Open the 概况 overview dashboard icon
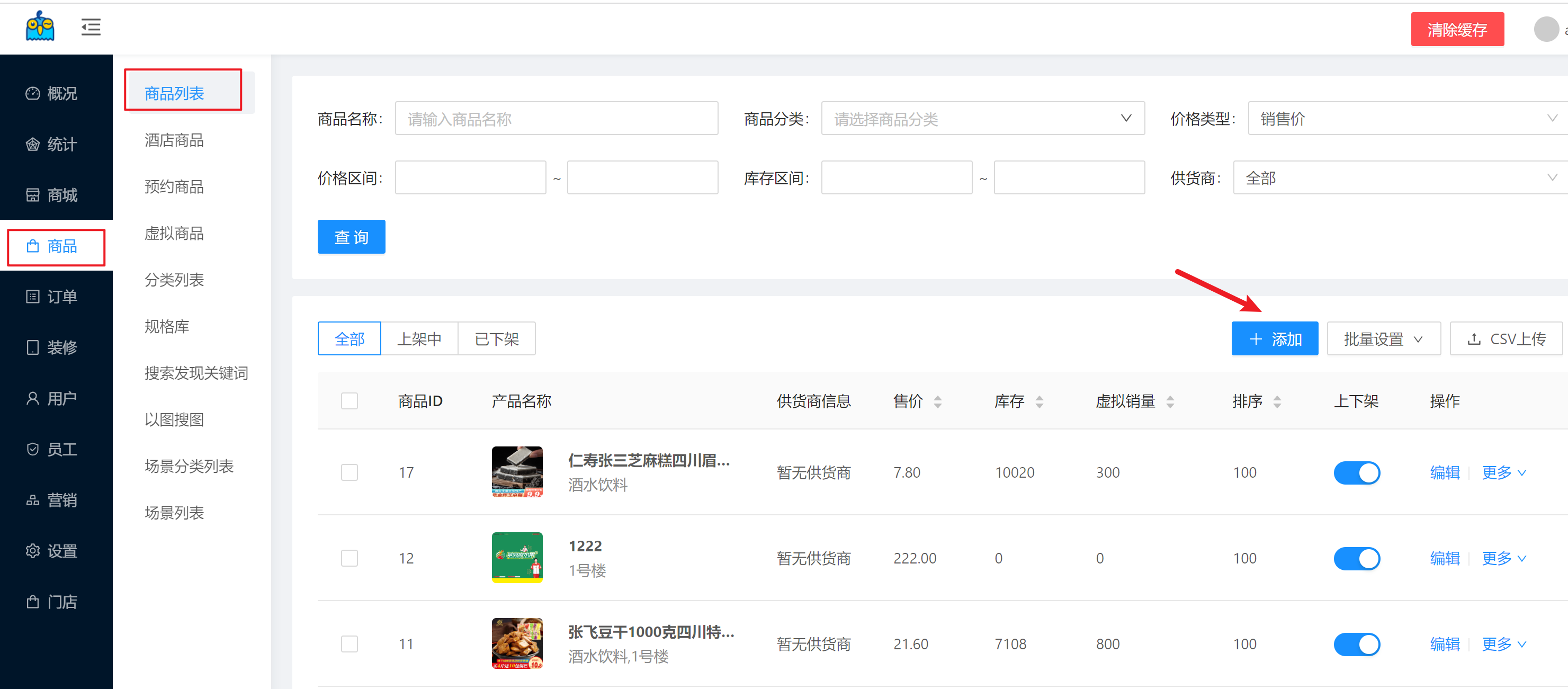Viewport: 1568px width, 689px height. 33,93
